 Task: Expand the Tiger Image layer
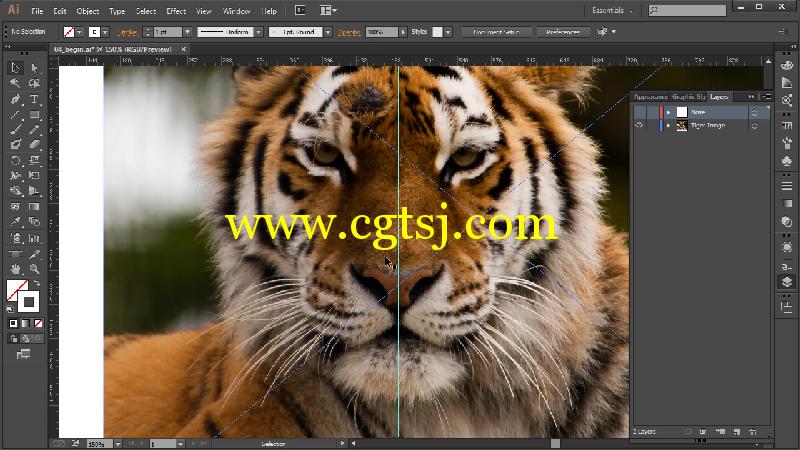pos(668,126)
